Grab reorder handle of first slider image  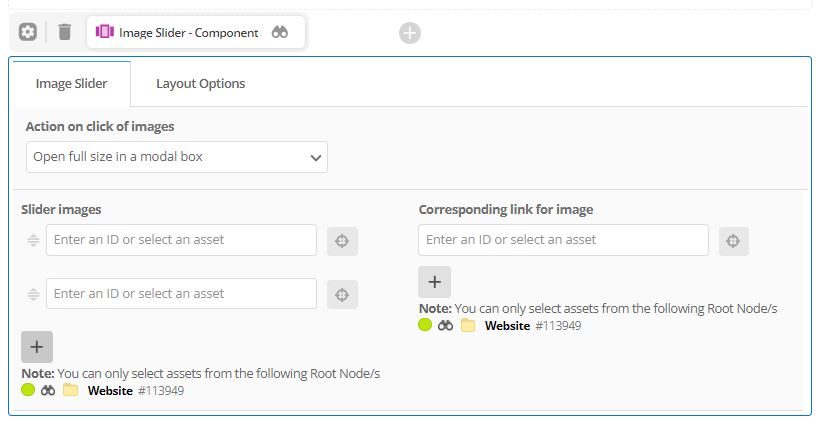33,240
